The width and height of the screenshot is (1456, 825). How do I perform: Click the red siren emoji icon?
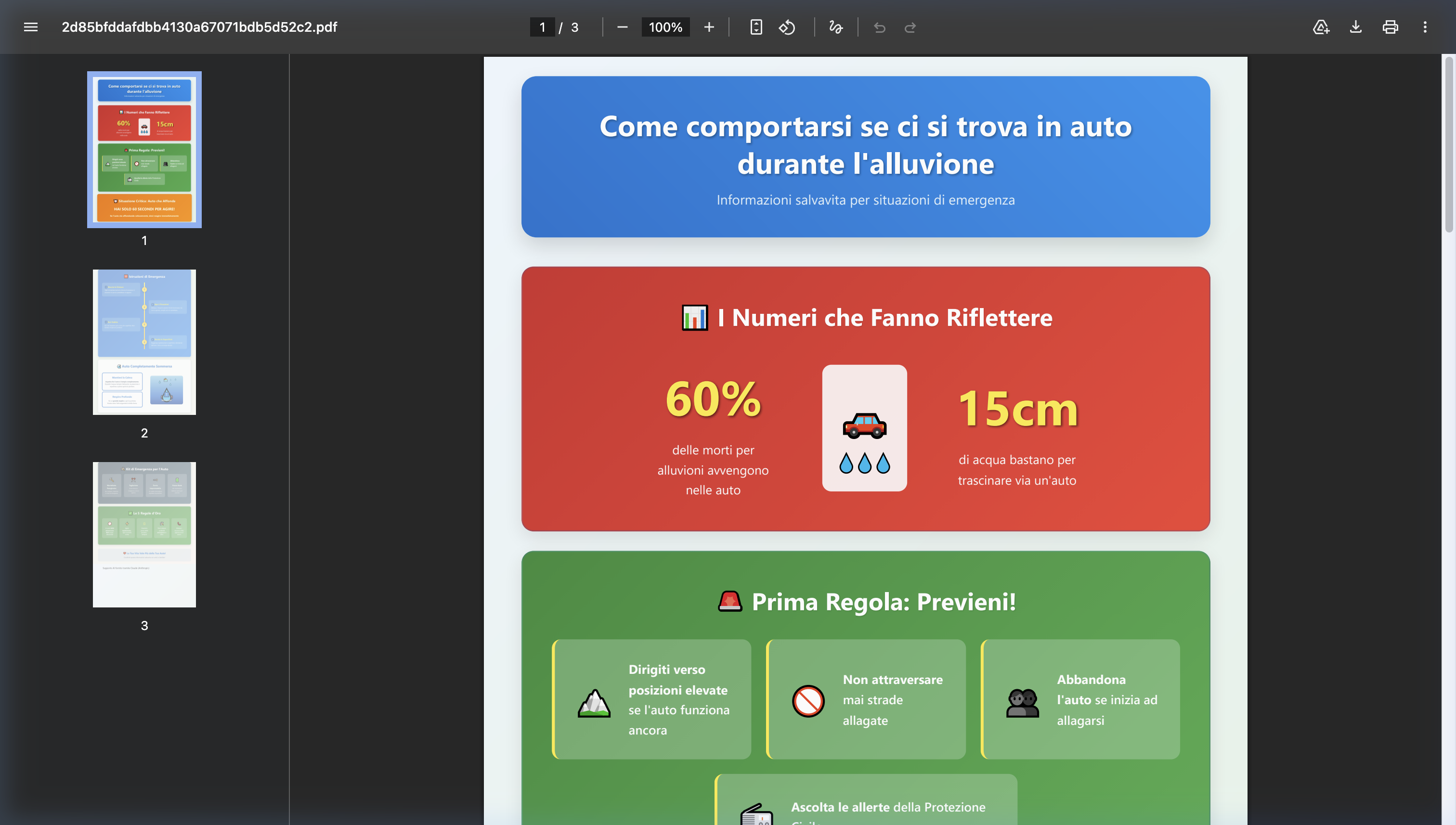click(x=729, y=601)
